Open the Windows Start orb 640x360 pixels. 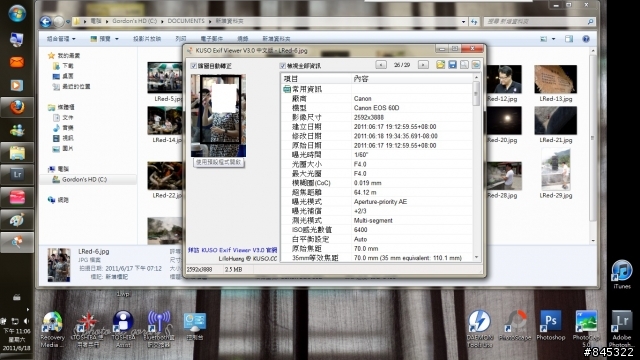click(x=17, y=13)
